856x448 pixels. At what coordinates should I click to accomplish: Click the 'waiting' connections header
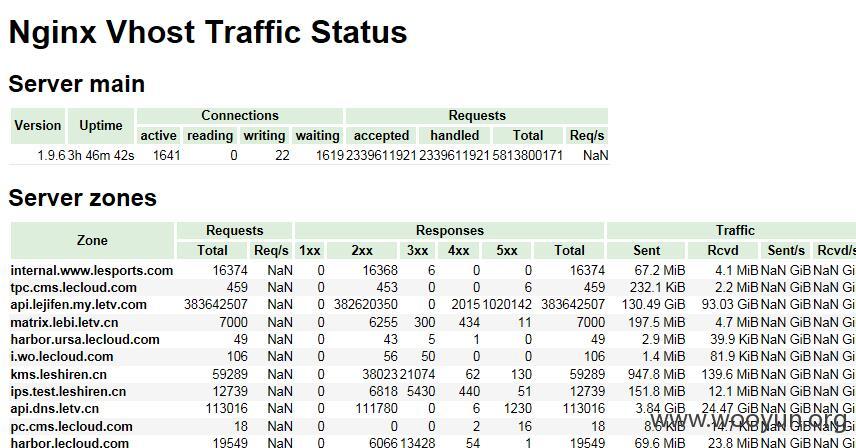pyautogui.click(x=317, y=135)
